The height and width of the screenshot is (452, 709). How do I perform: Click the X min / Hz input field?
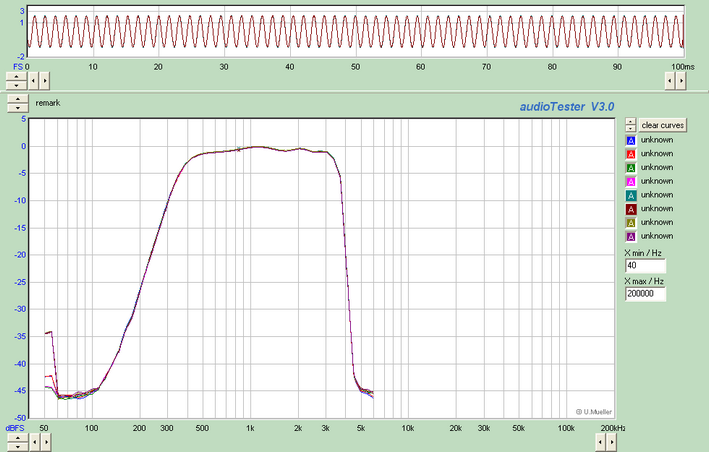pyautogui.click(x=645, y=266)
